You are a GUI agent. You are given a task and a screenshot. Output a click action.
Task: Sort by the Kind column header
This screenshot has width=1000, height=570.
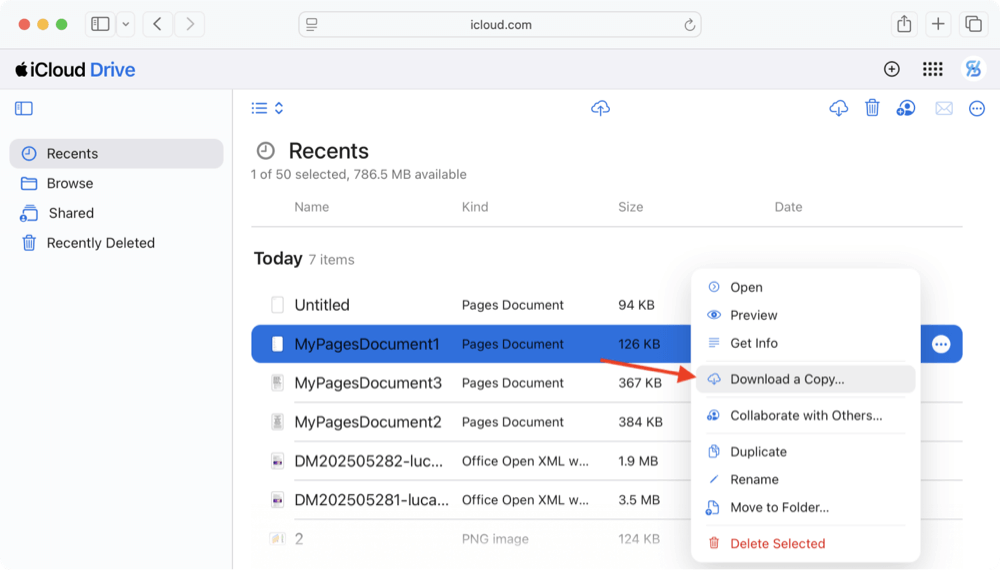pos(475,207)
